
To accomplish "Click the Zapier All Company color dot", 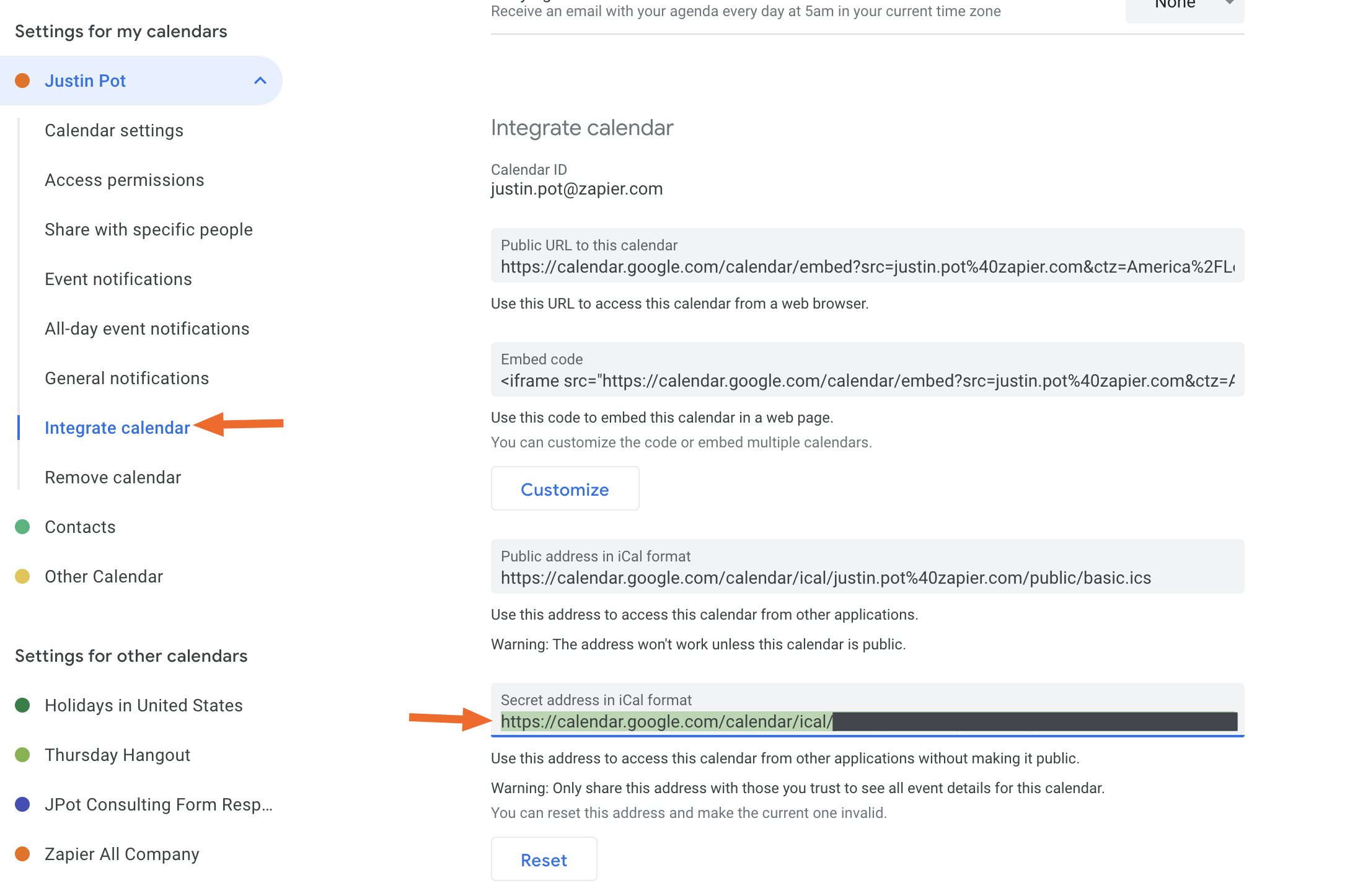I will 22,854.
